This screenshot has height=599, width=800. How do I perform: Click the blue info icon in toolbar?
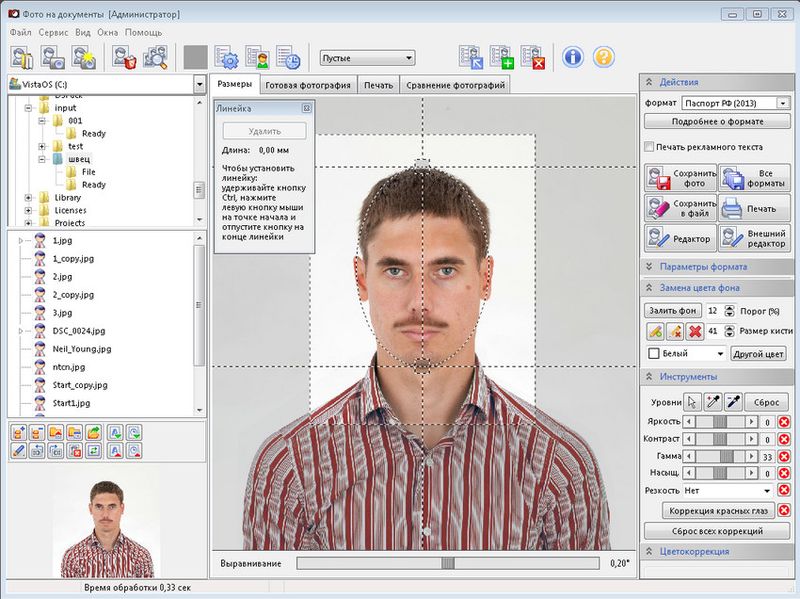coord(572,57)
